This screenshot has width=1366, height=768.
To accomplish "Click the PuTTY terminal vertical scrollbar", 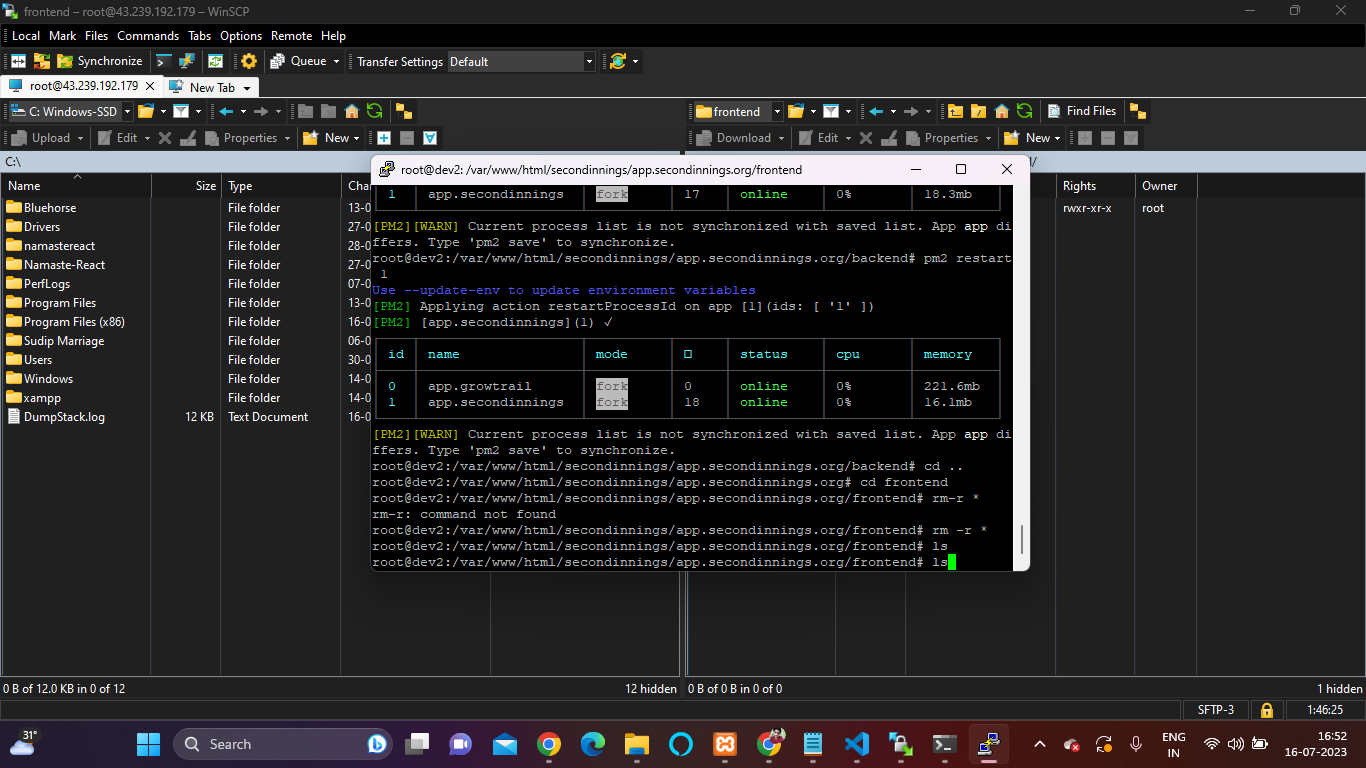I will click(x=1021, y=540).
